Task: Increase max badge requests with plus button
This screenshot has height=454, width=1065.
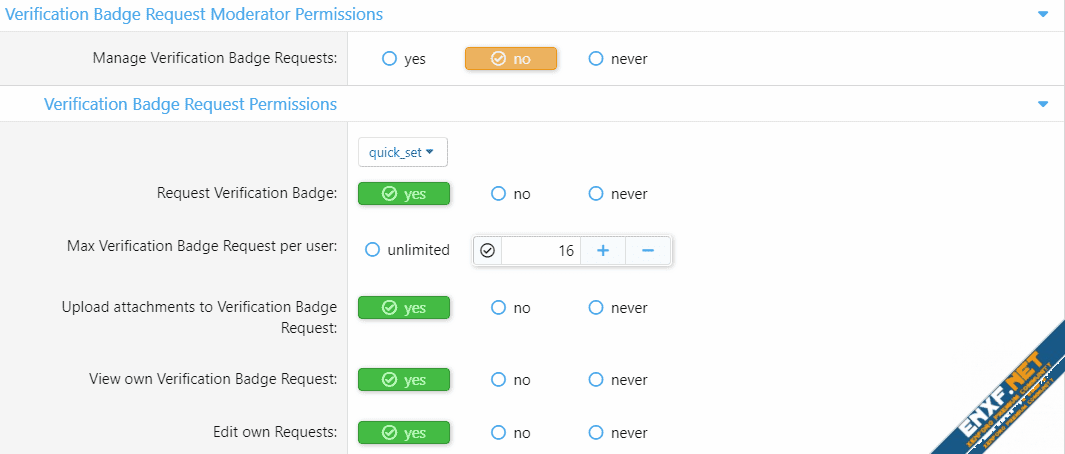Action: tap(603, 251)
